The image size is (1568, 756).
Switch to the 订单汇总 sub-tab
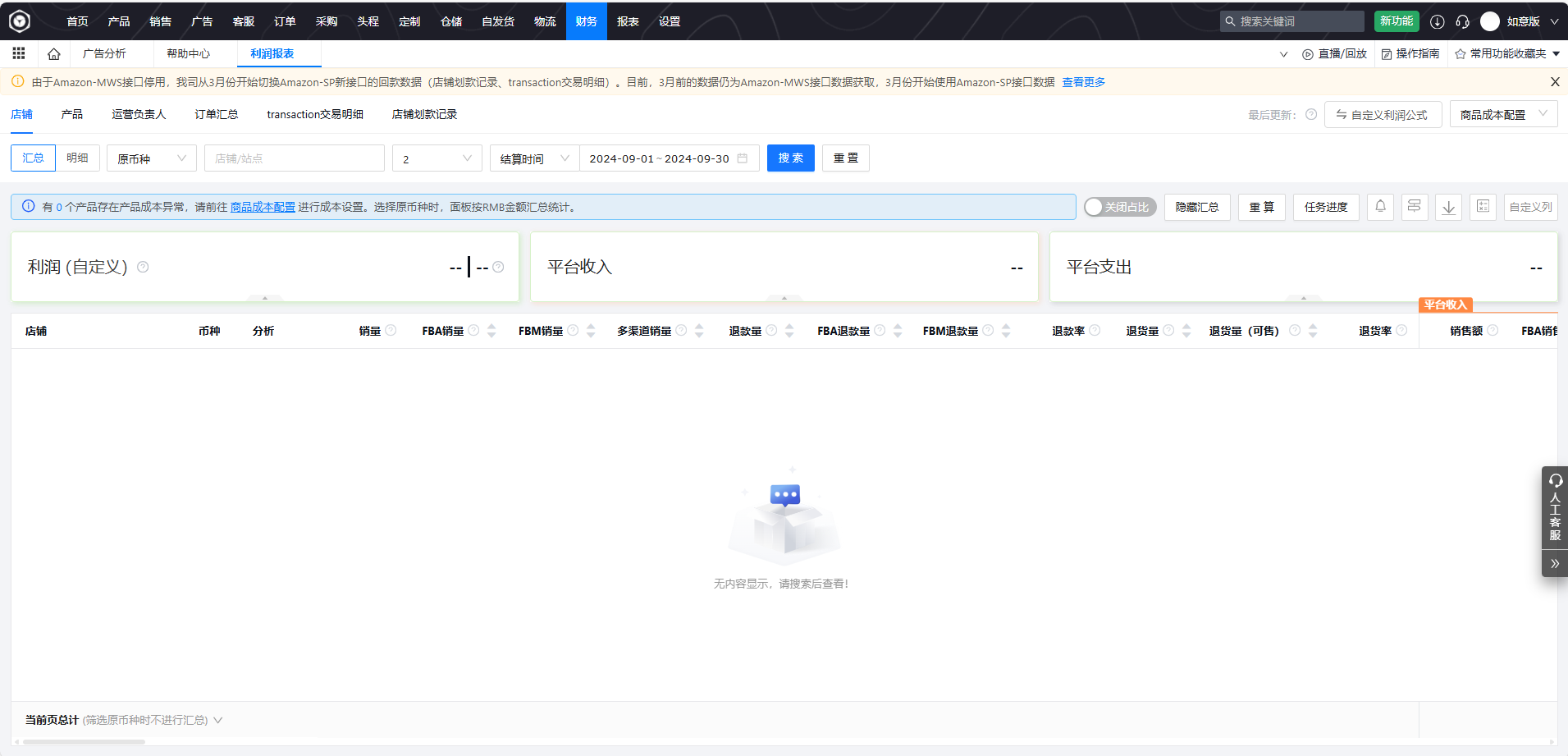[216, 114]
